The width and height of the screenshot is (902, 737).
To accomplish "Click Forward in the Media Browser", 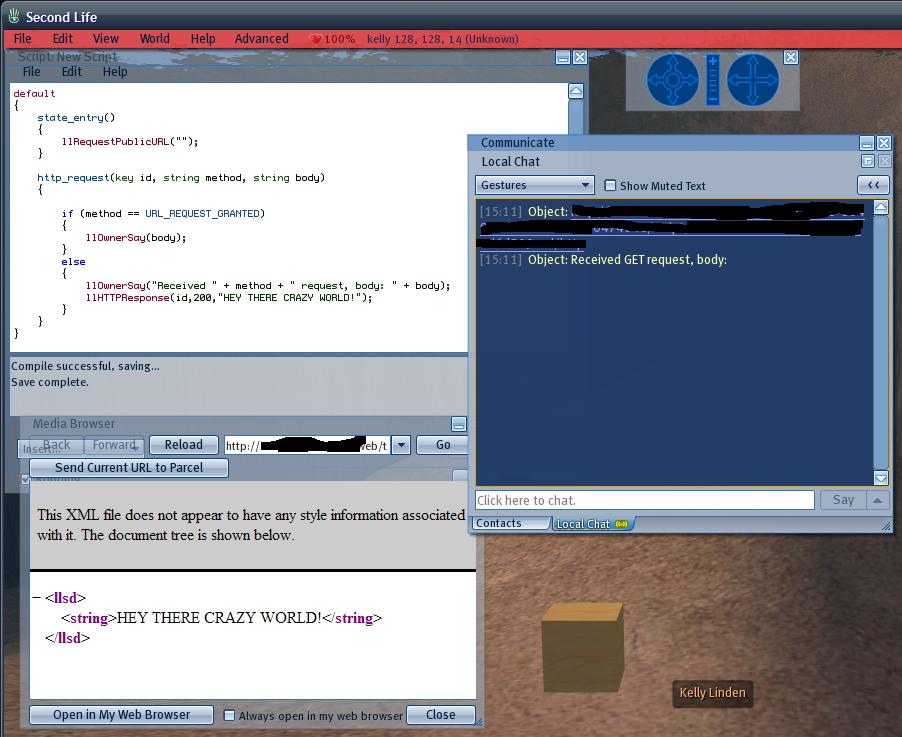I will 114,445.
